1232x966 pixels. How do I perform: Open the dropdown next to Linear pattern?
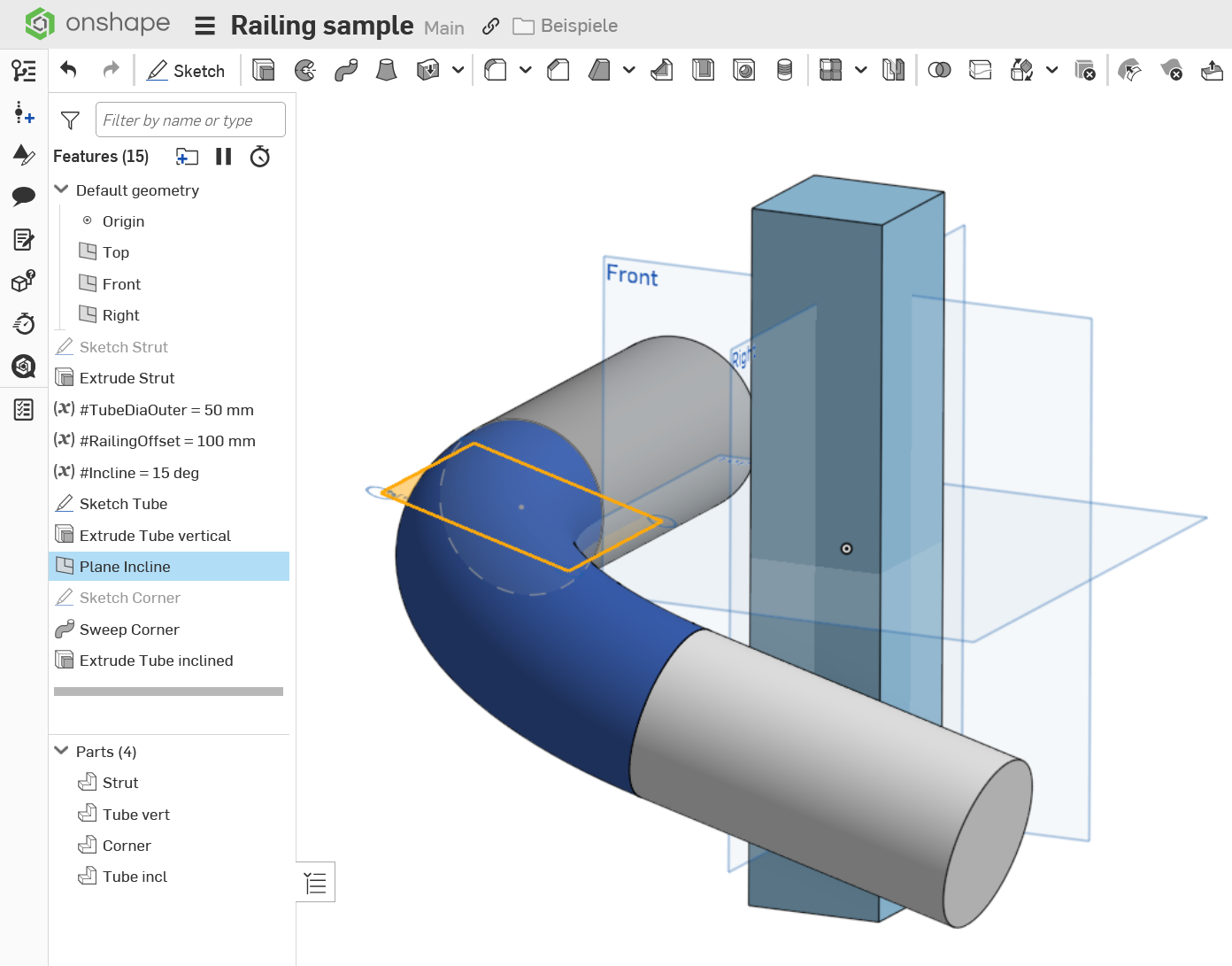pyautogui.click(x=860, y=70)
